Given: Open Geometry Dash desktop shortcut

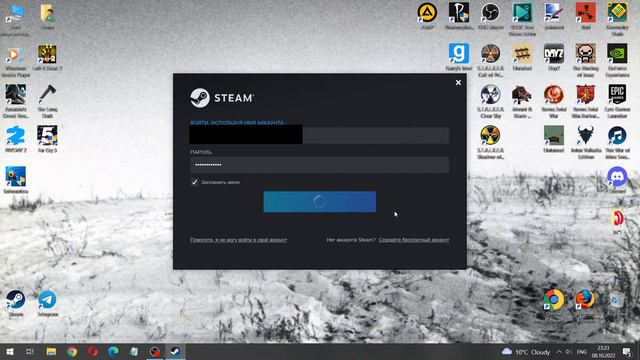Looking at the screenshot, I should click(617, 19).
